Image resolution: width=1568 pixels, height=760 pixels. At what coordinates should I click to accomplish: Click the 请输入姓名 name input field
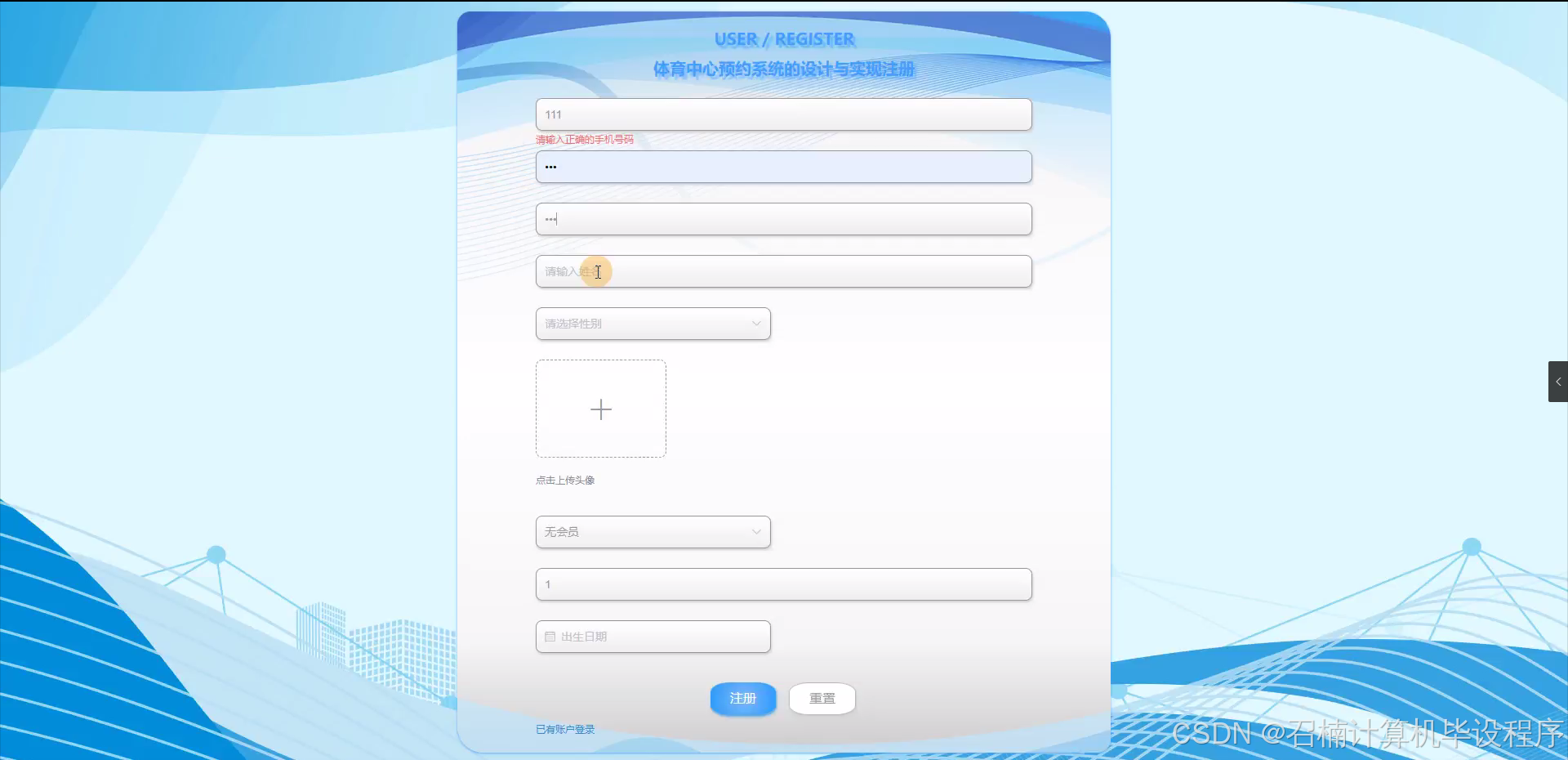click(x=782, y=271)
